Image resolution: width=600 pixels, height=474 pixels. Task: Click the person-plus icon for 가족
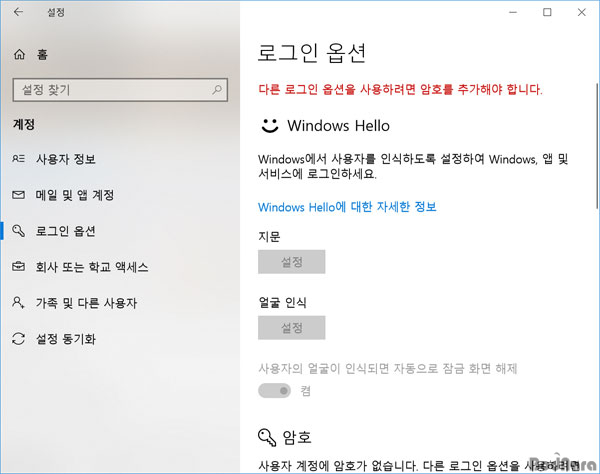tap(18, 302)
